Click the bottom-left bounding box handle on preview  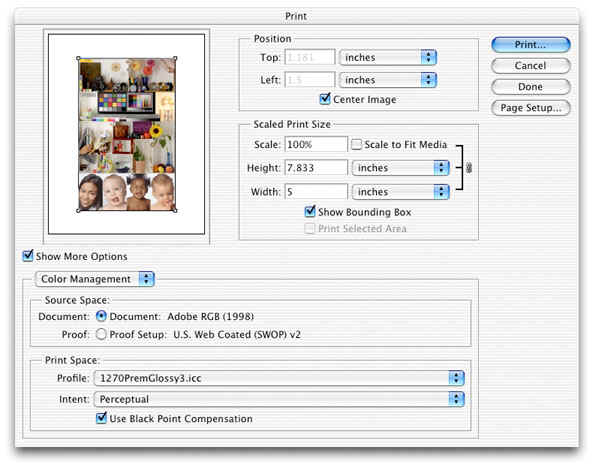[x=78, y=210]
